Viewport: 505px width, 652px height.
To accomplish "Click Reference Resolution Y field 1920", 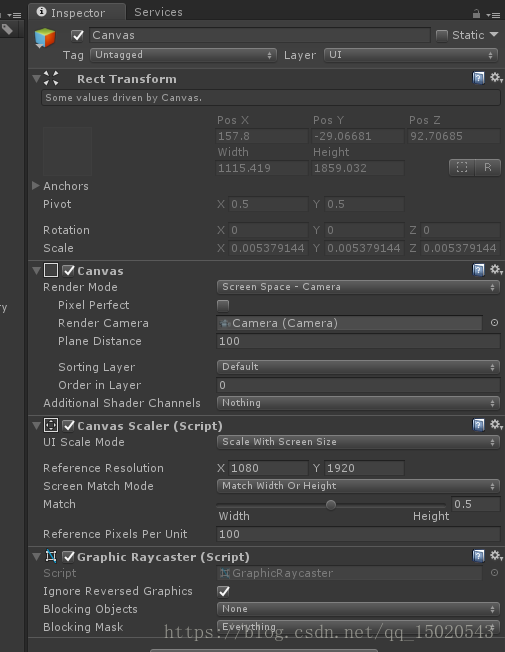I will (x=364, y=468).
